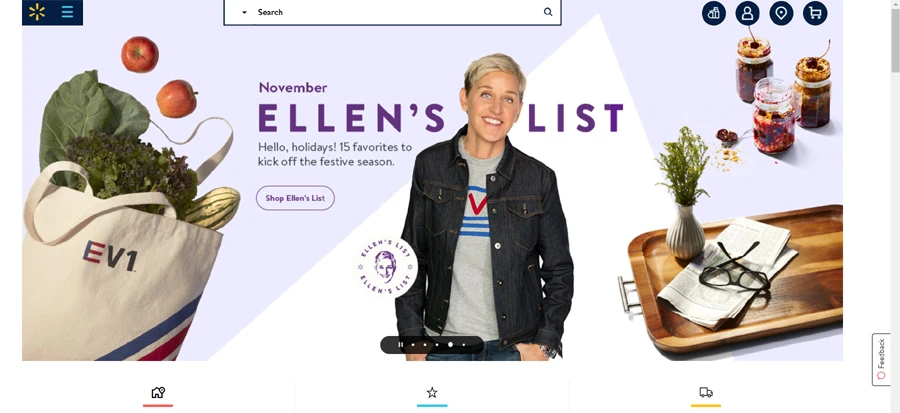Select the second carousel slide dot
Screen dimensions: 900x413
425,345
